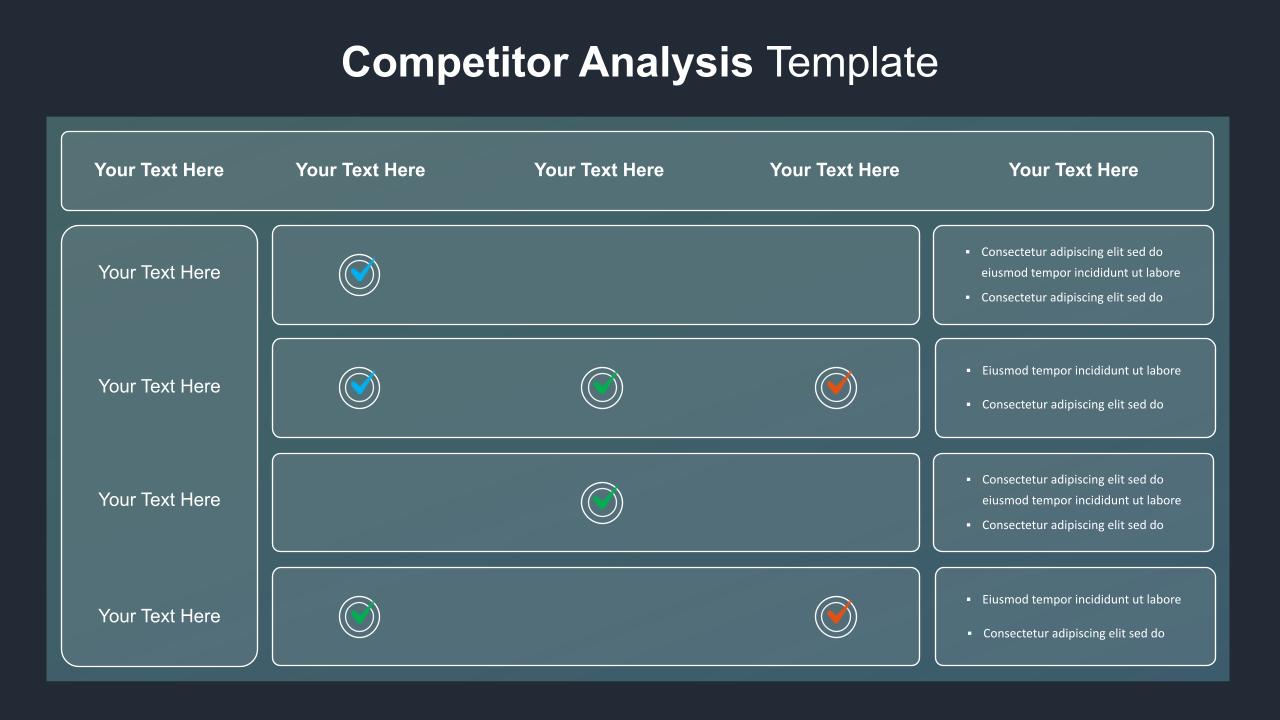
Task: Select third row label in left sidebar
Action: point(159,499)
